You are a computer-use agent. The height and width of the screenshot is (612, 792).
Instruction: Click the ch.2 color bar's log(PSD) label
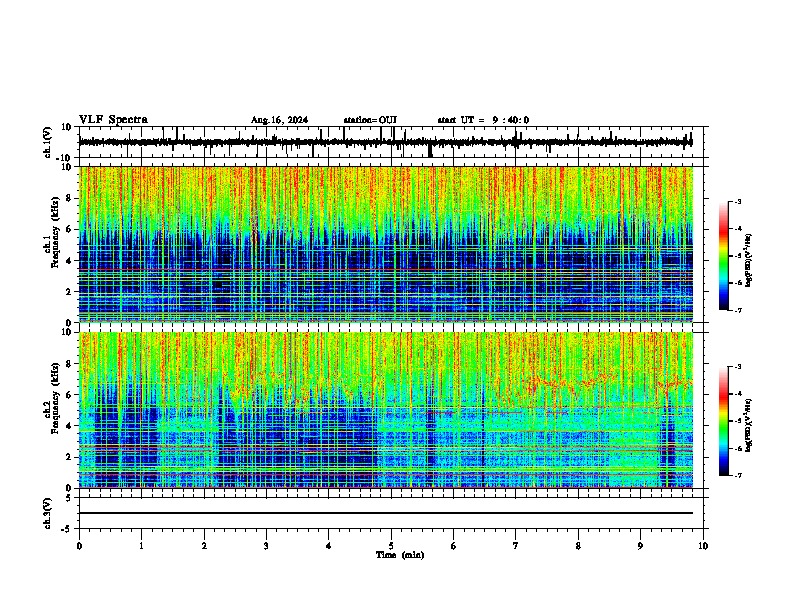click(748, 424)
